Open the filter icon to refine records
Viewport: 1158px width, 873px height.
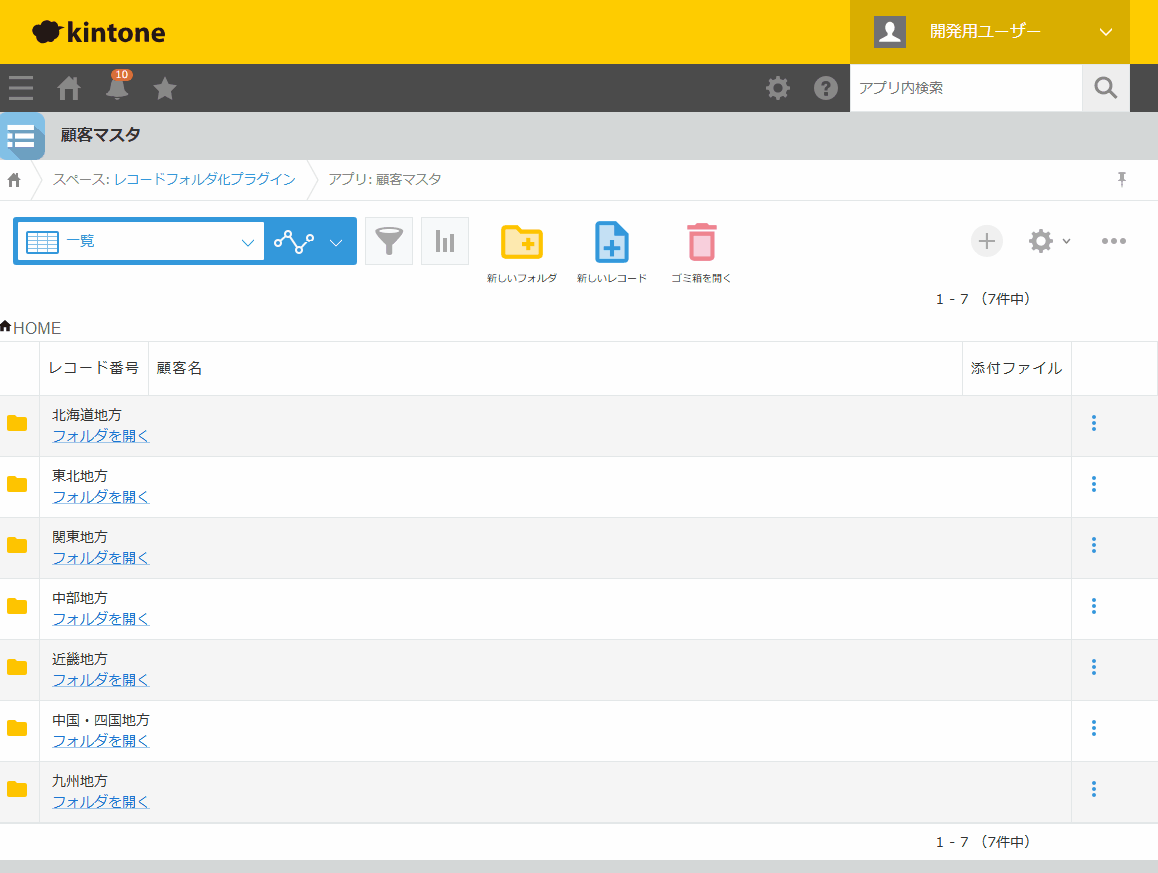click(389, 240)
